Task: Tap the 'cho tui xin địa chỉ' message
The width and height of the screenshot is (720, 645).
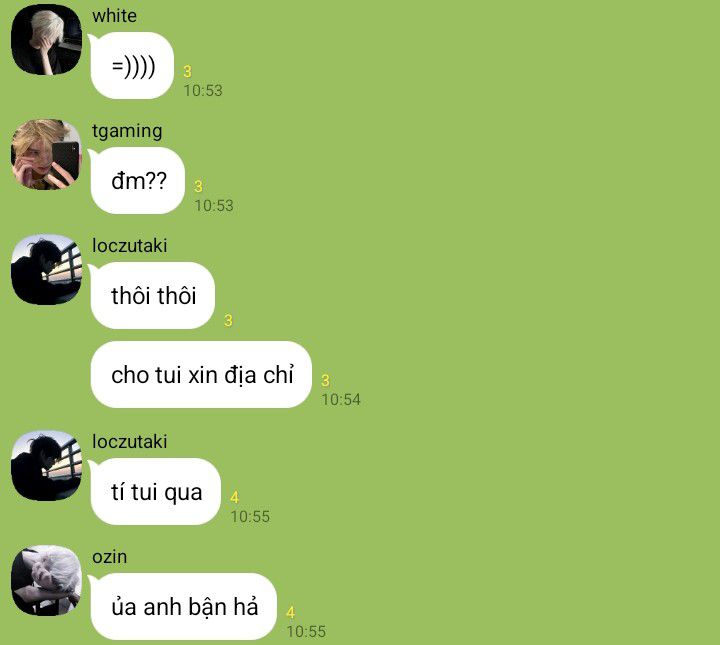Action: click(x=201, y=375)
